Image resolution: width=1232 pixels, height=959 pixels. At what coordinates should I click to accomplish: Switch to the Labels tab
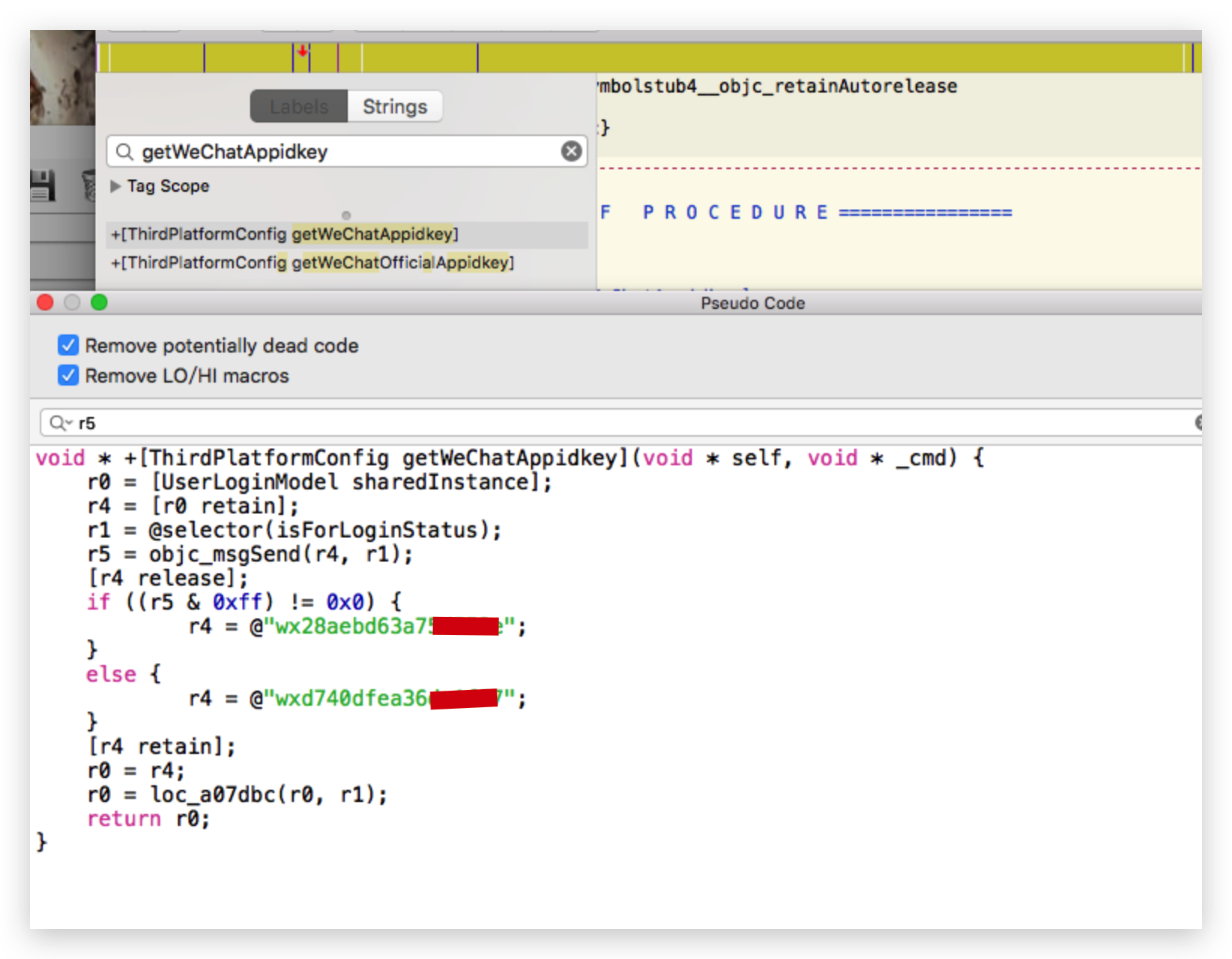(x=299, y=107)
